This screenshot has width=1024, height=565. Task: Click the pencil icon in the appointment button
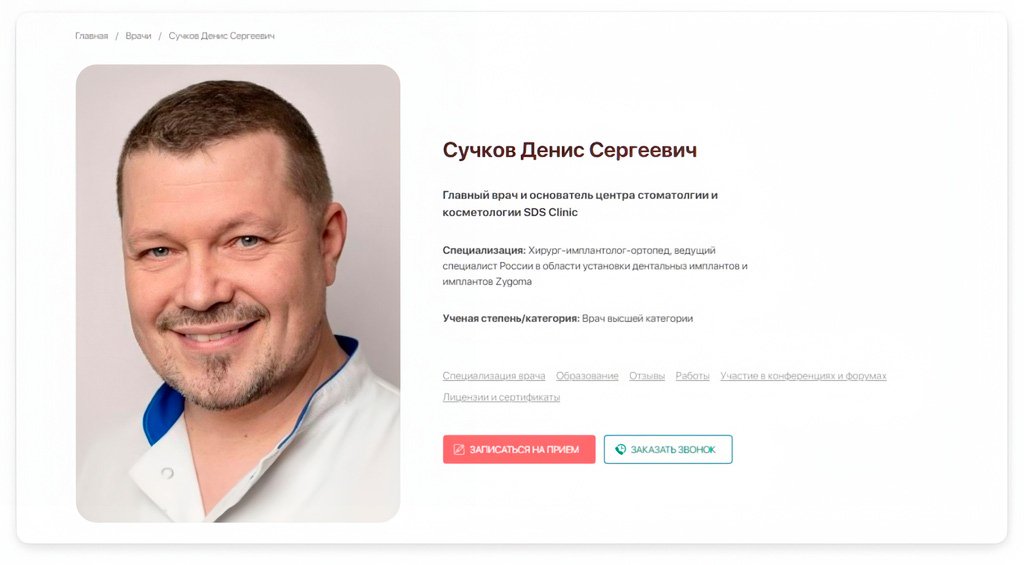459,449
